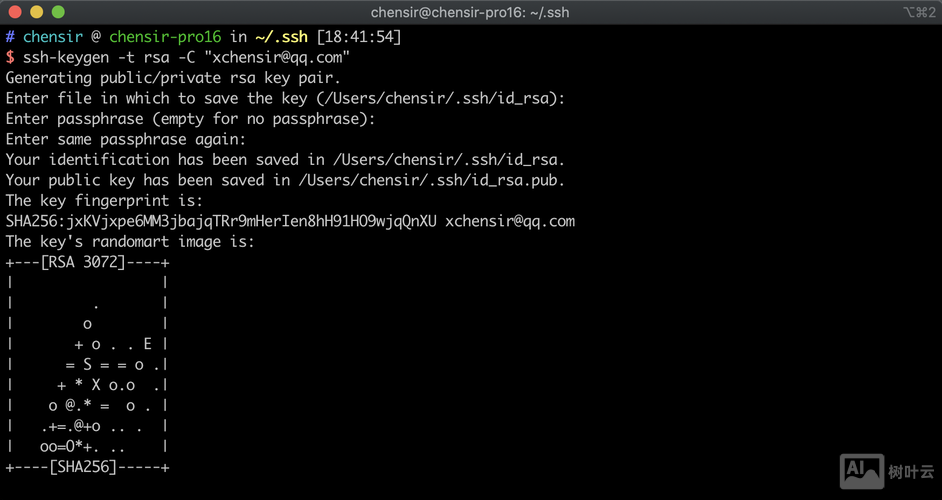Click the AI watermark logo

859,469
